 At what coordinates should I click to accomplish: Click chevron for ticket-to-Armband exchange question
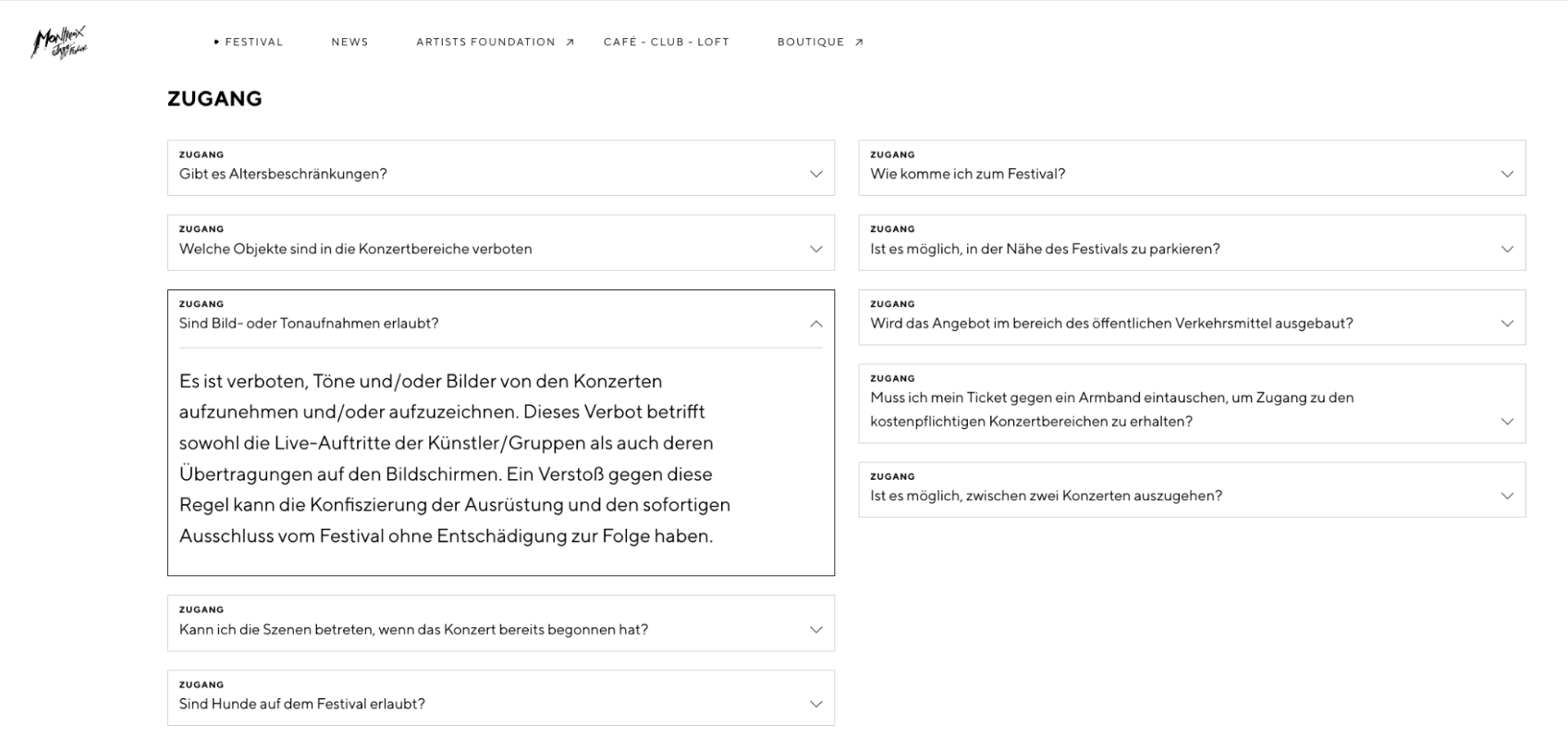tap(1507, 422)
